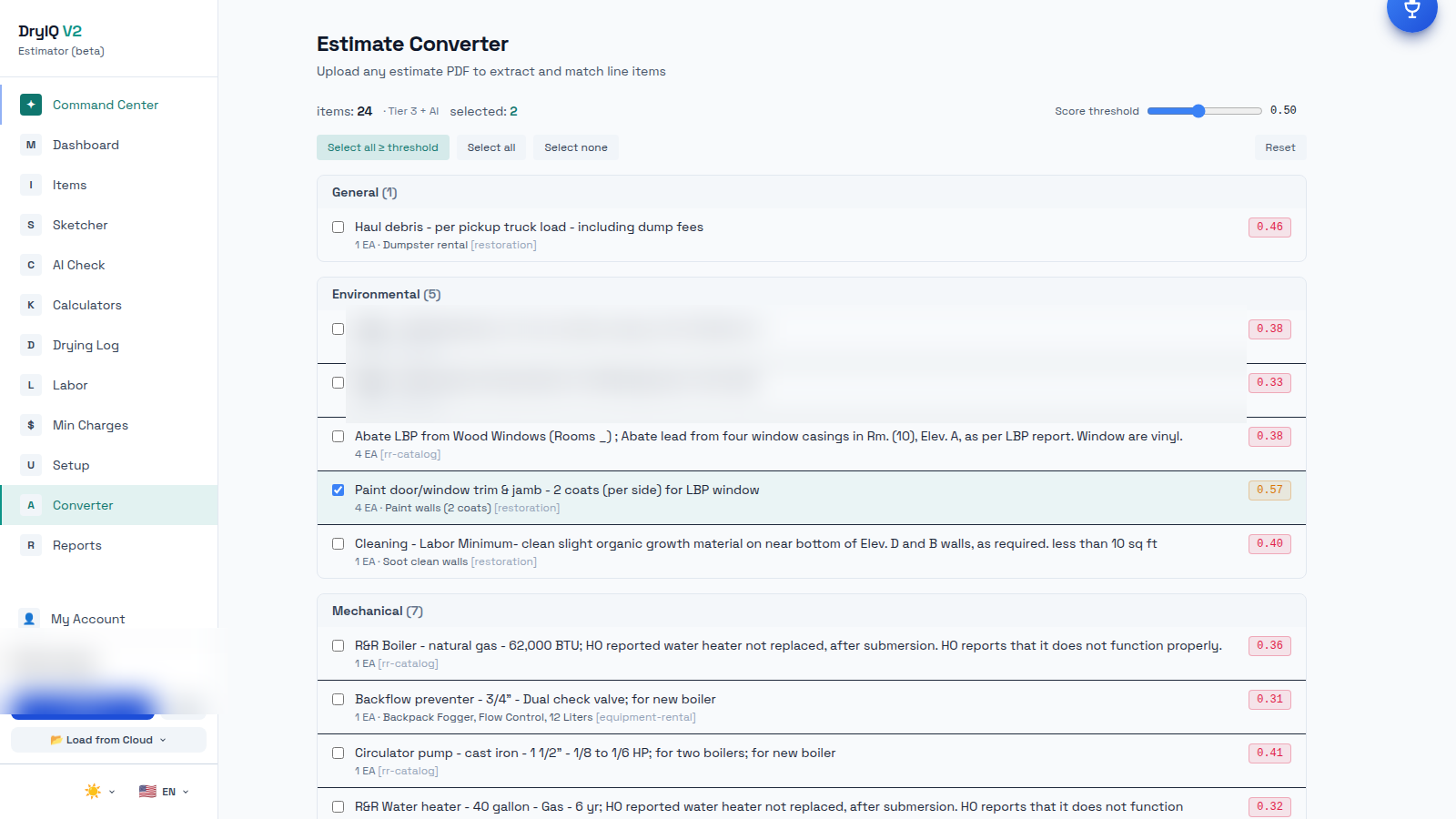The image size is (1456, 819).
Task: Go to Dashboard in sidebar
Action: (x=109, y=145)
